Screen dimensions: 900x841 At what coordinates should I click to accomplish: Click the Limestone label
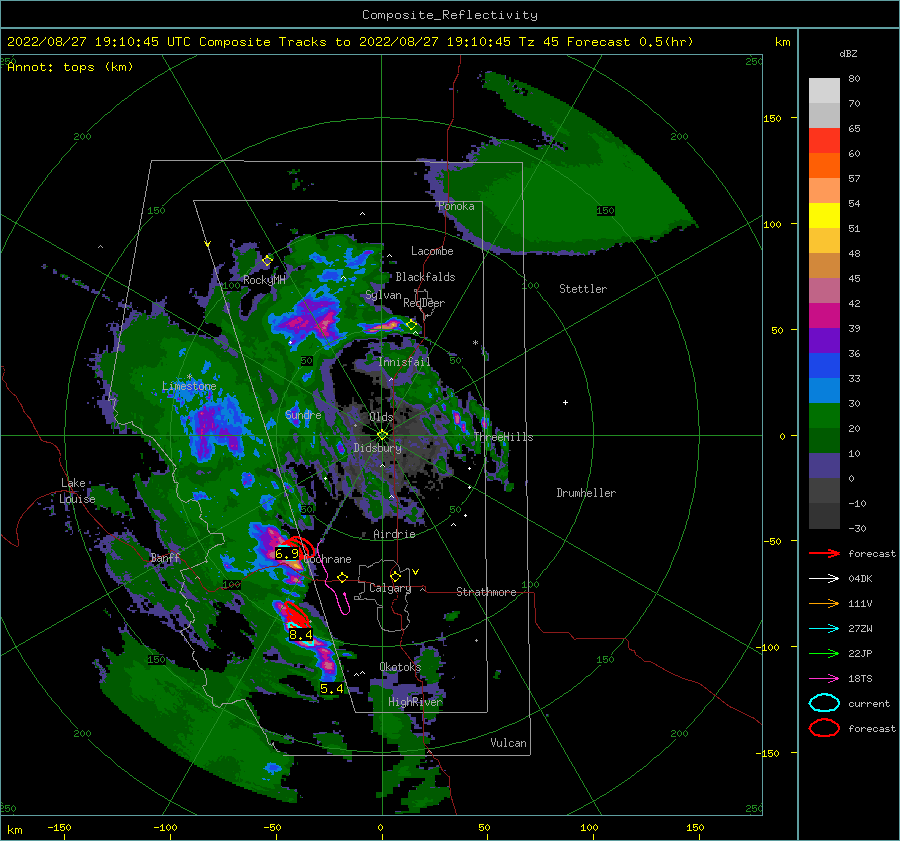click(x=189, y=386)
